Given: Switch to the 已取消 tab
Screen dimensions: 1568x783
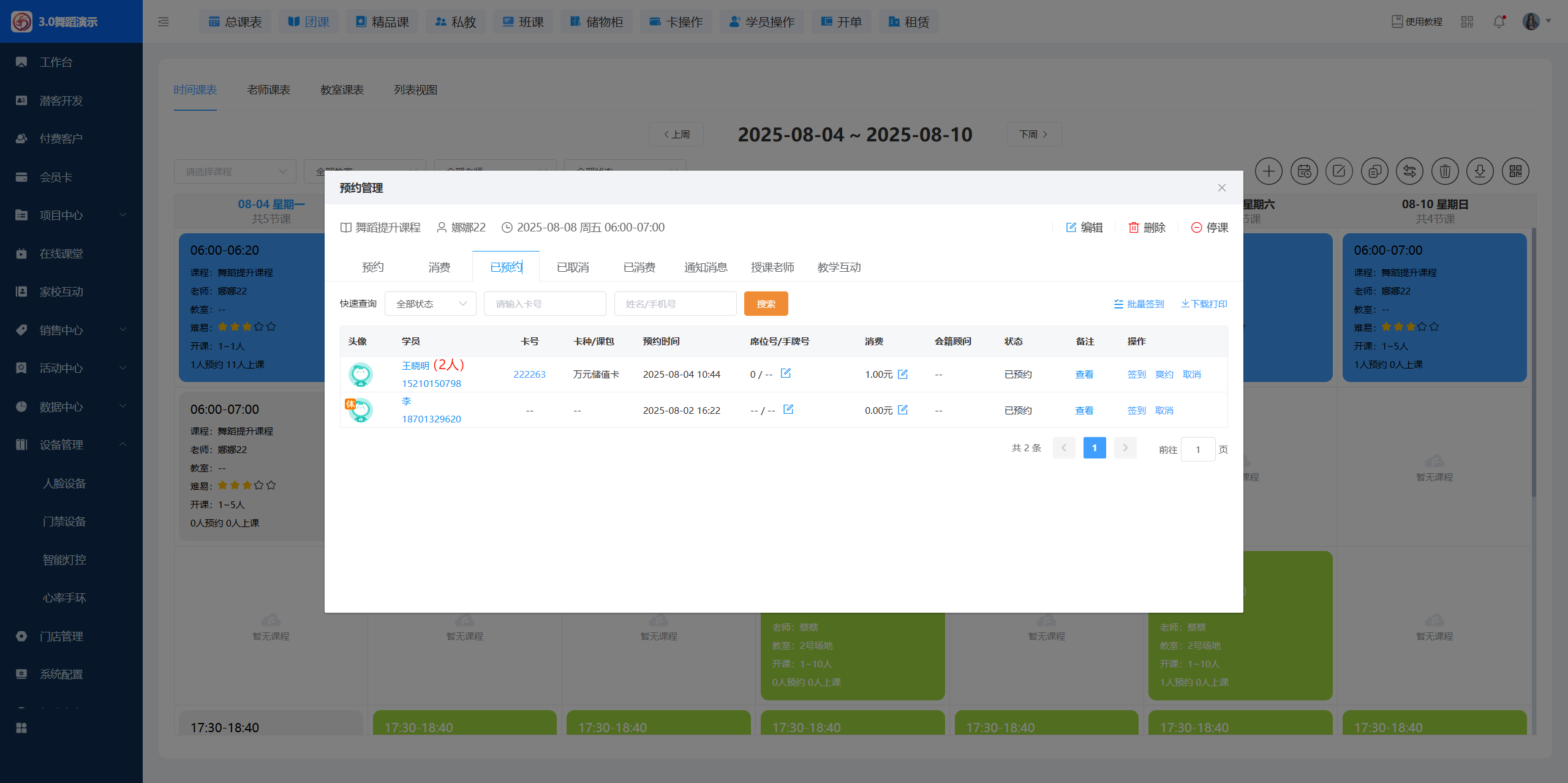Looking at the screenshot, I should (573, 267).
